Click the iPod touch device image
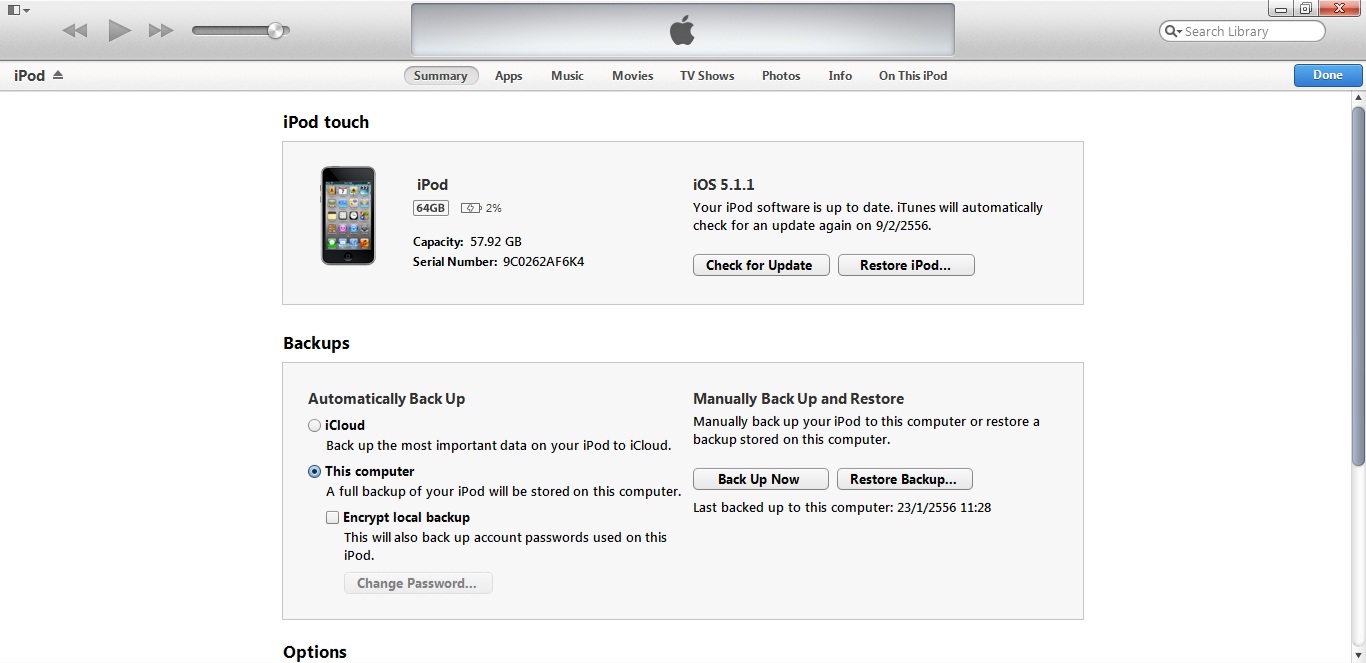Screen dimensions: 1366x663 click(x=348, y=215)
